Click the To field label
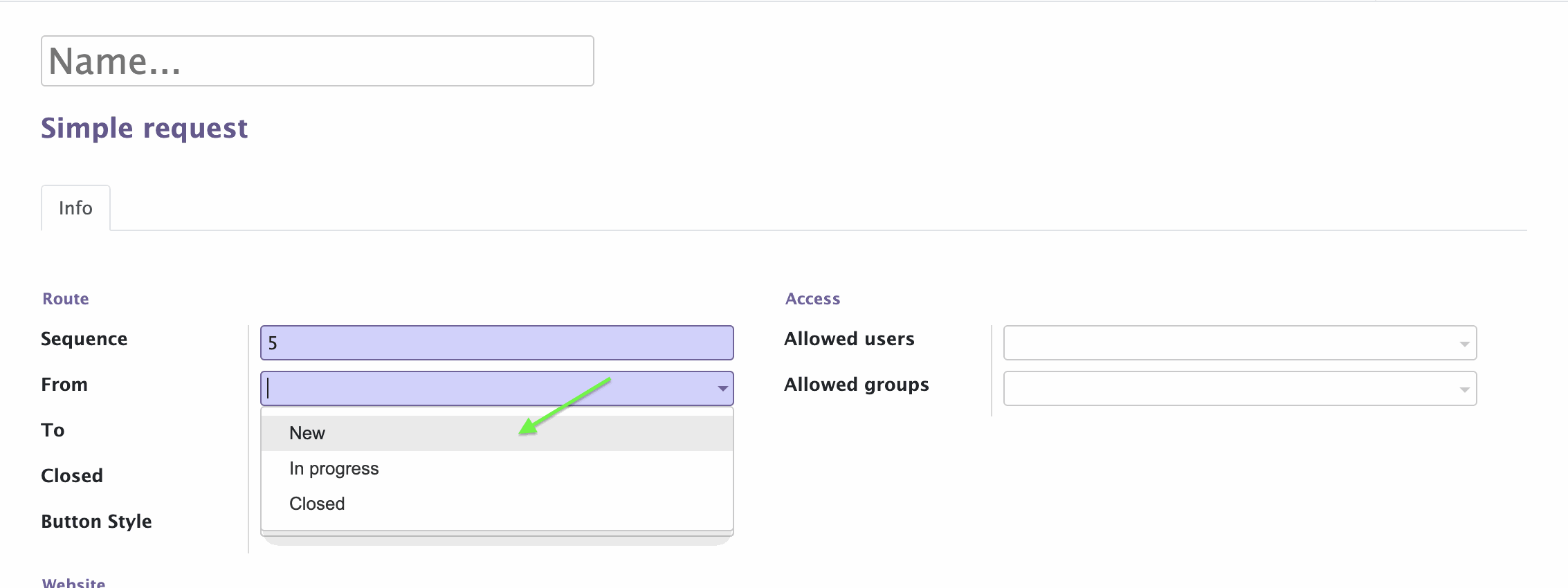This screenshot has height=588, width=1568. coord(53,430)
